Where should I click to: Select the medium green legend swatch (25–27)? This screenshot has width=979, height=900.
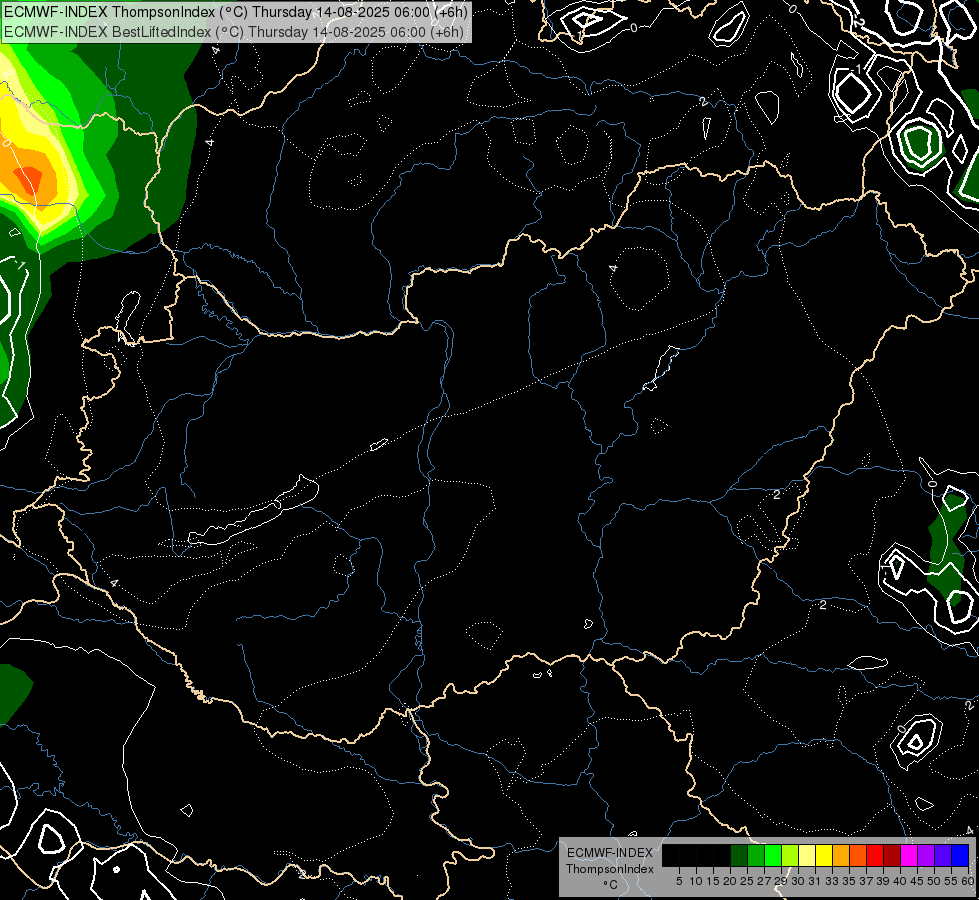(755, 855)
